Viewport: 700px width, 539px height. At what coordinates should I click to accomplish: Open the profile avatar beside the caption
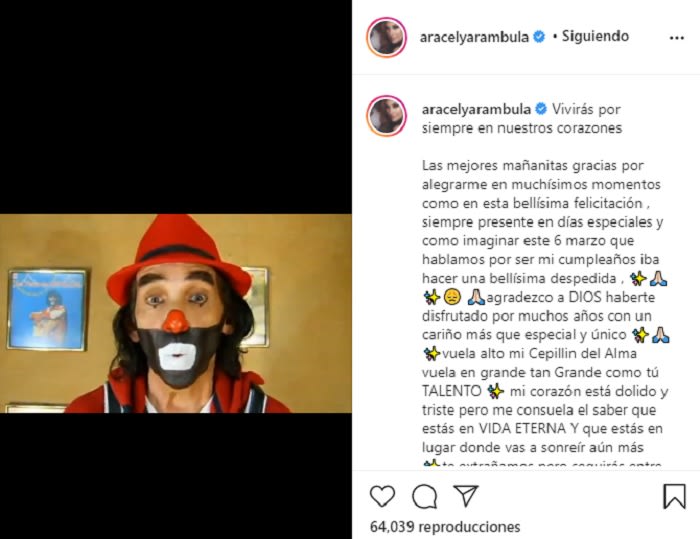(387, 116)
